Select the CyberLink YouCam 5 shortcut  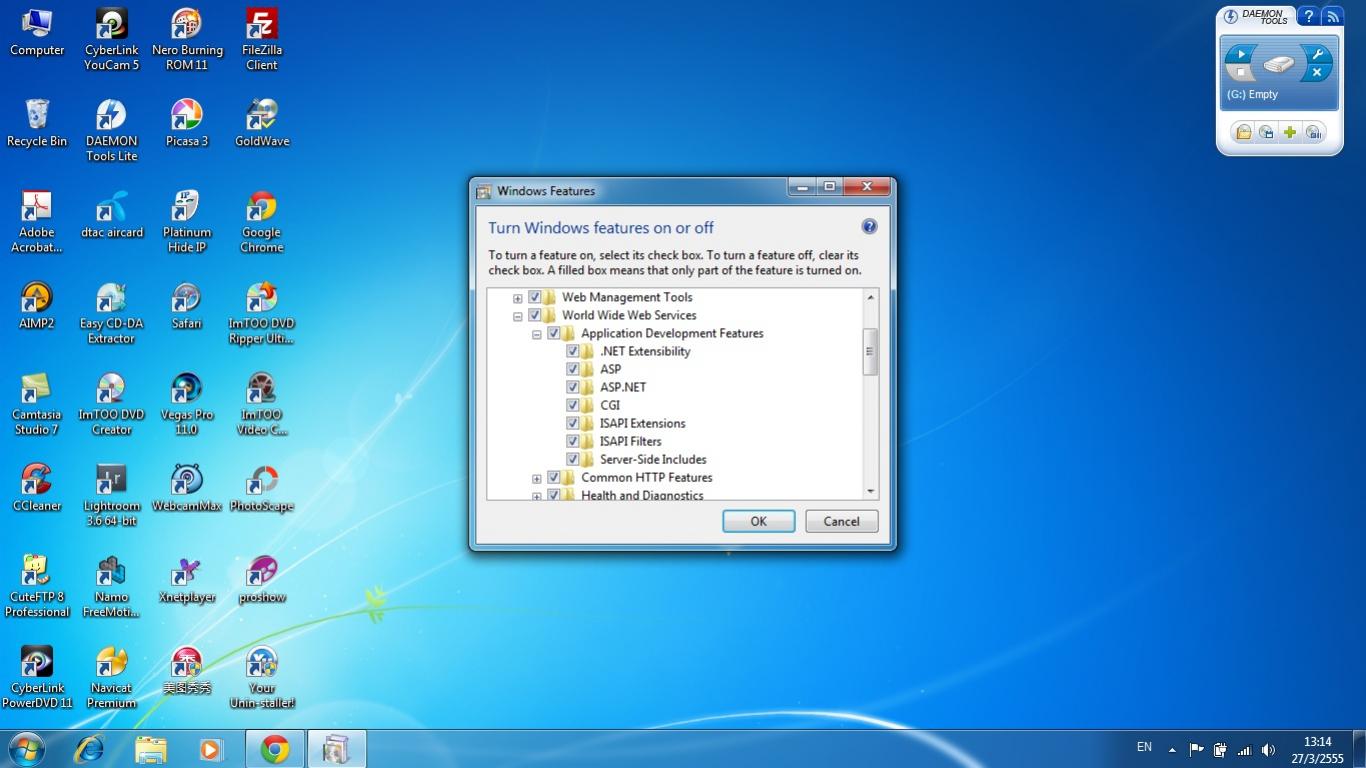coord(112,40)
